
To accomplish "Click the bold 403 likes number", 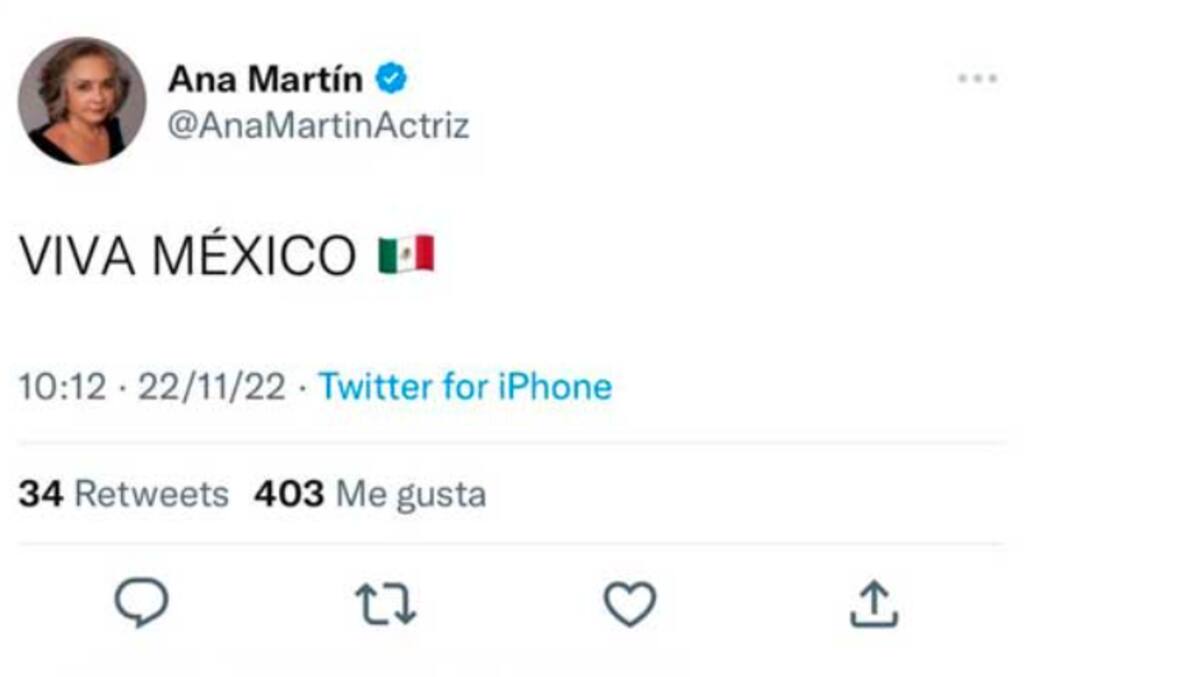I will [x=289, y=494].
